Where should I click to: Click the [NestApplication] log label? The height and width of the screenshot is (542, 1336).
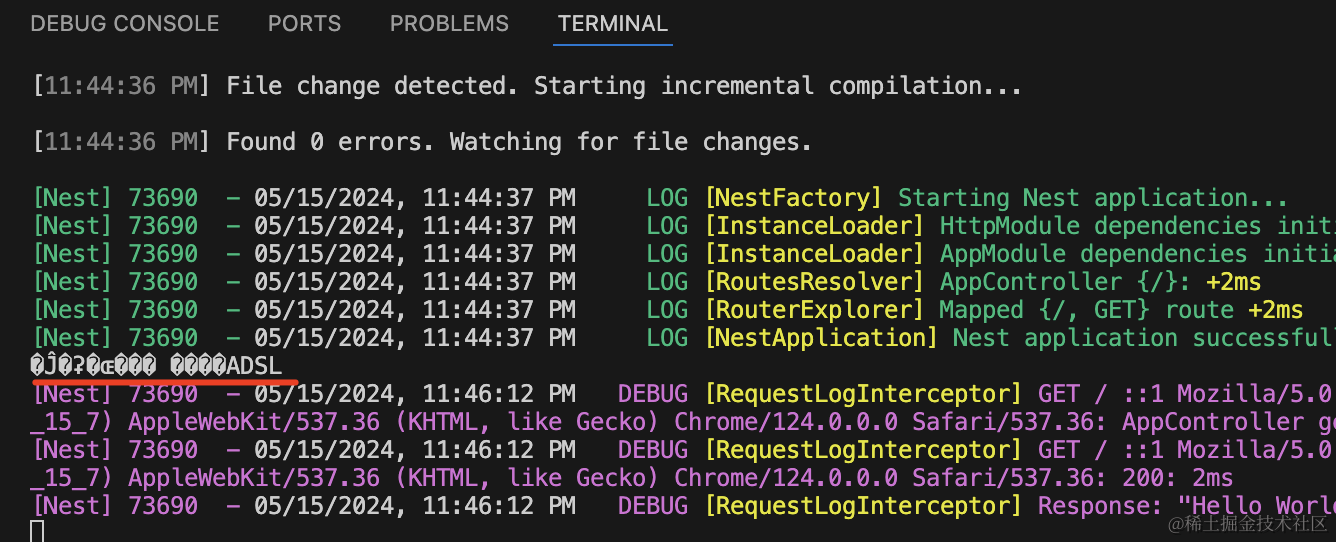pos(822,338)
